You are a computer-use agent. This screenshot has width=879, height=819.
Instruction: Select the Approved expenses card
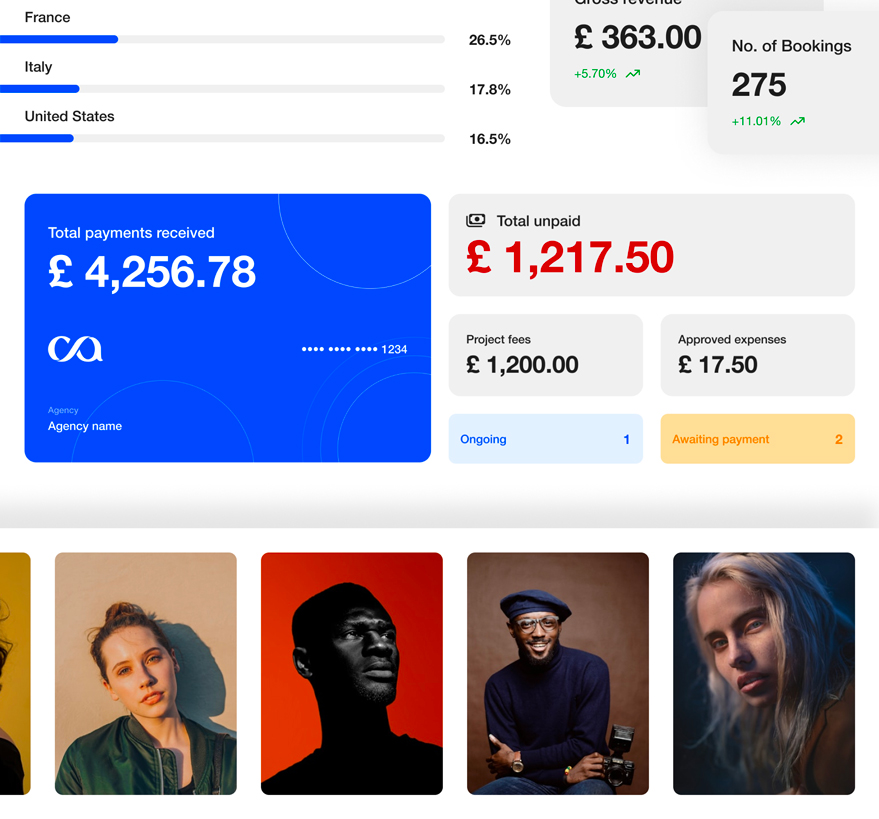point(757,355)
